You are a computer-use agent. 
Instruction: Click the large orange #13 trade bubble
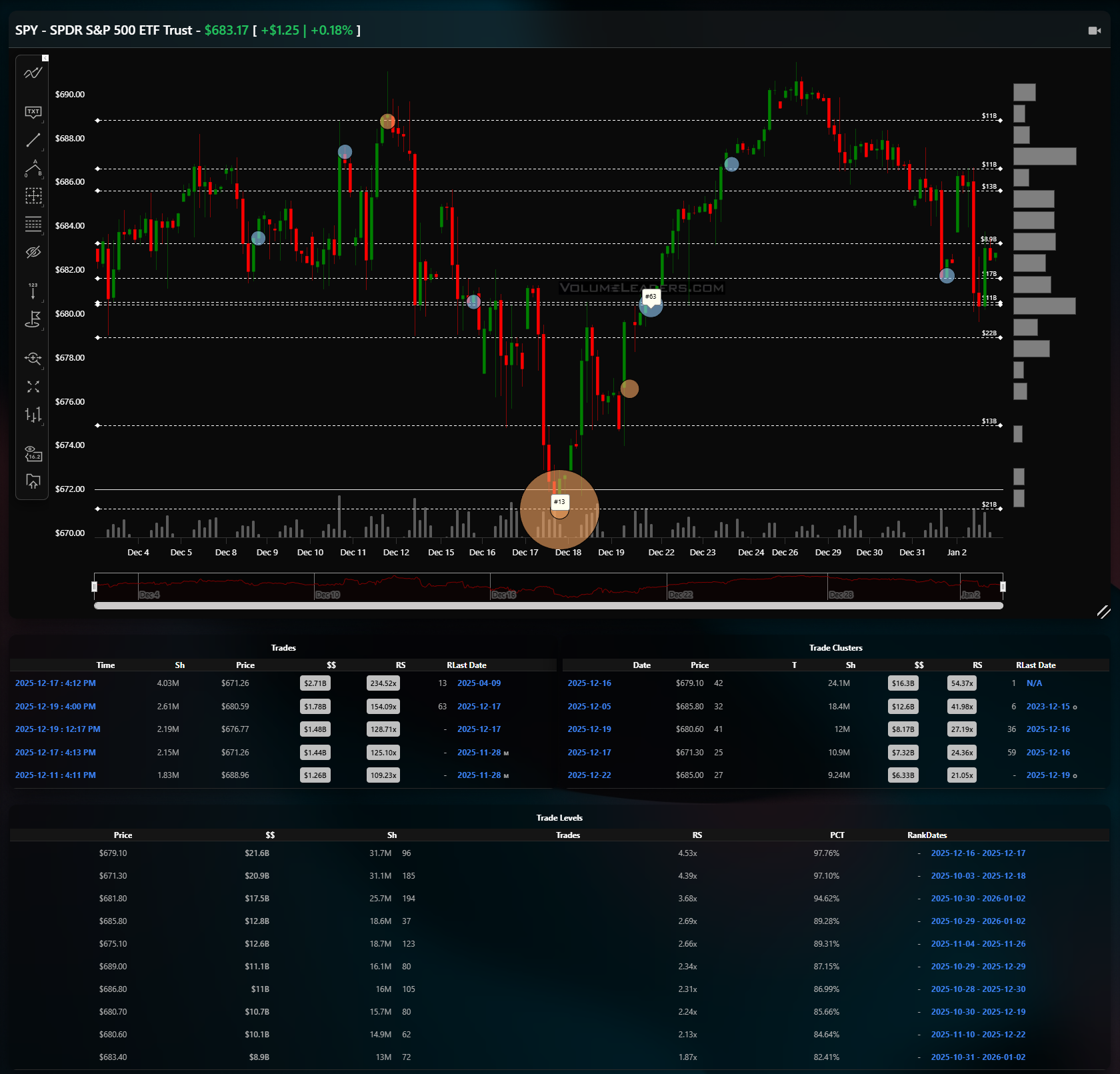(x=559, y=509)
